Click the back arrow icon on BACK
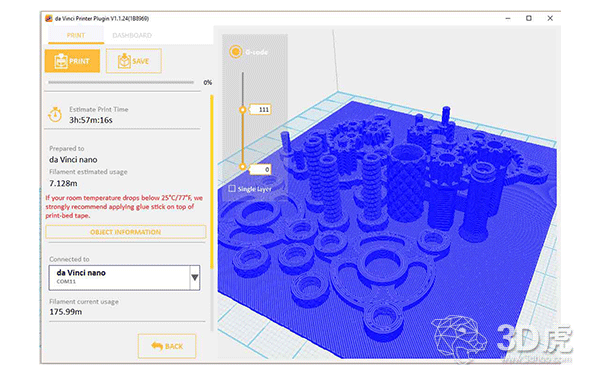This screenshot has height=375, width=600. click(157, 346)
